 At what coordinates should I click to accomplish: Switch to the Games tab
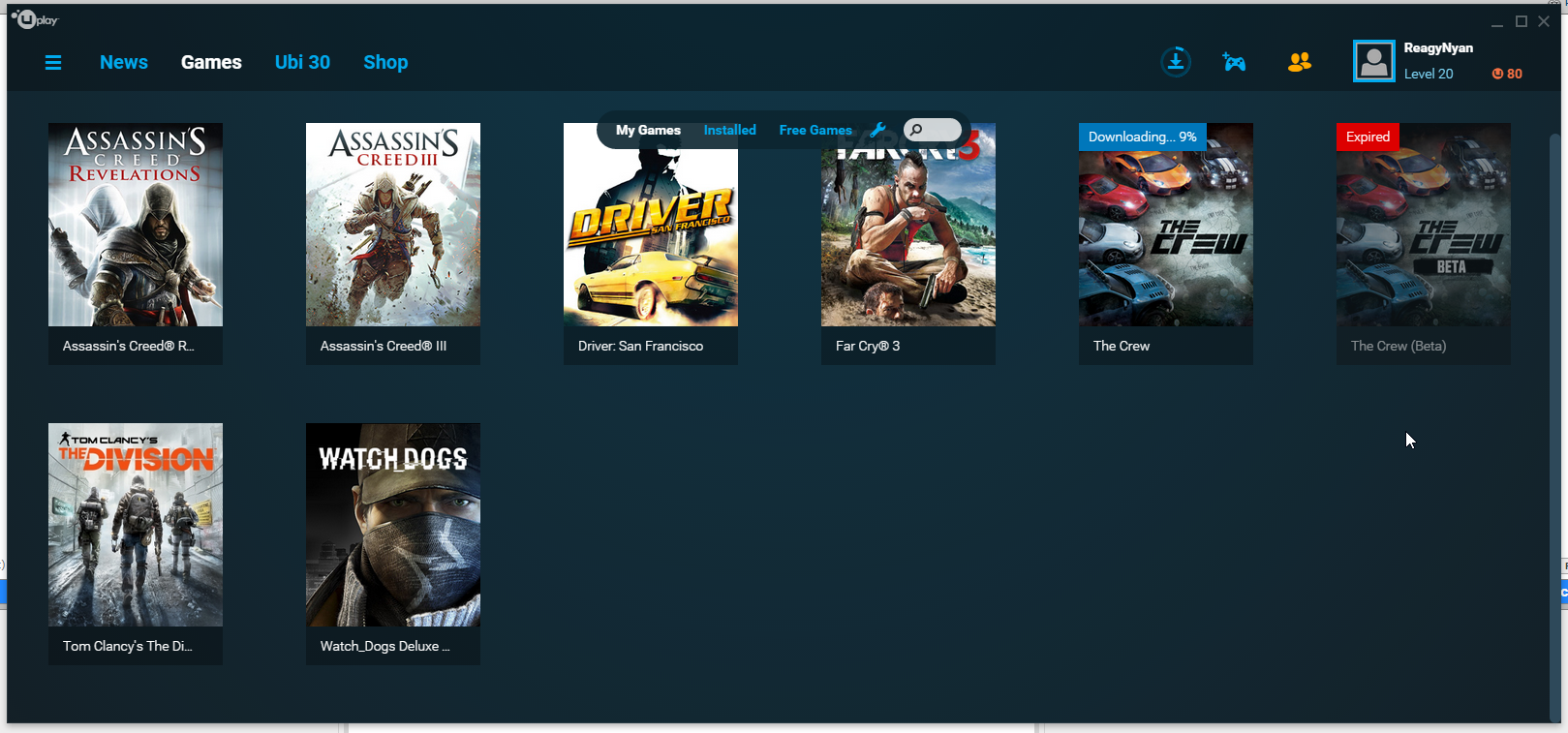coord(211,62)
